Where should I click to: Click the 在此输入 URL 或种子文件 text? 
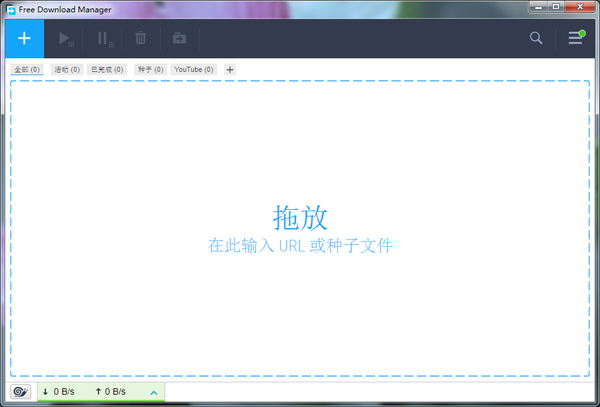[x=300, y=246]
